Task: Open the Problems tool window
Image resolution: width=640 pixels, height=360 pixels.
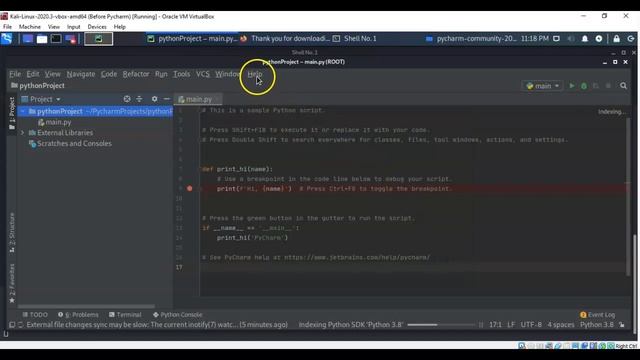Action: click(x=78, y=315)
